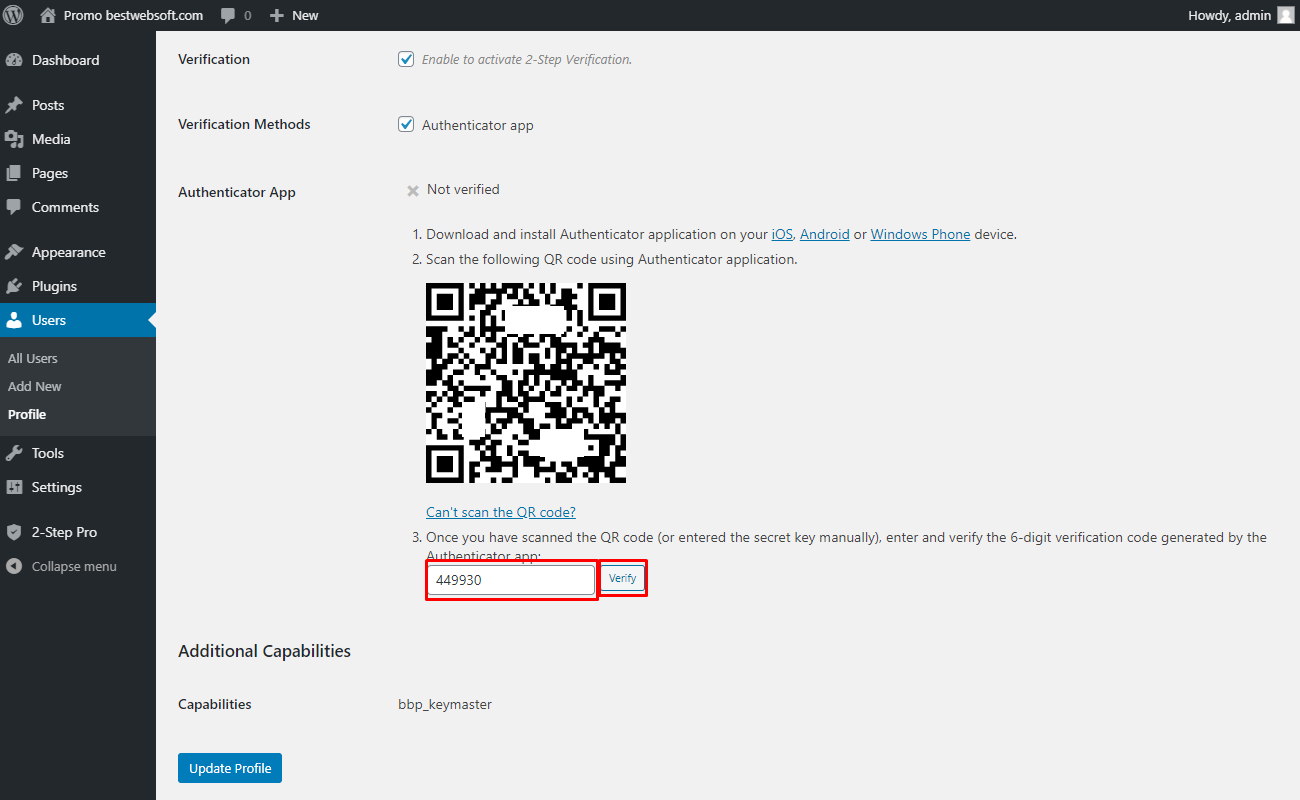The width and height of the screenshot is (1300, 800).
Task: Click the Appearance paintbrush icon
Action: coord(14,252)
